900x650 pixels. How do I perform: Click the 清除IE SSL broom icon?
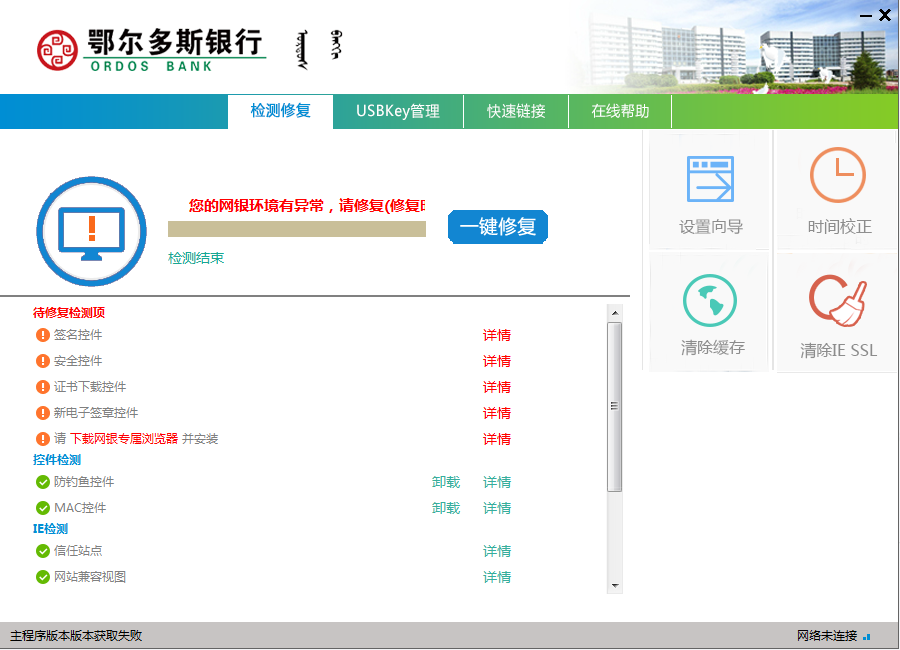(x=838, y=301)
